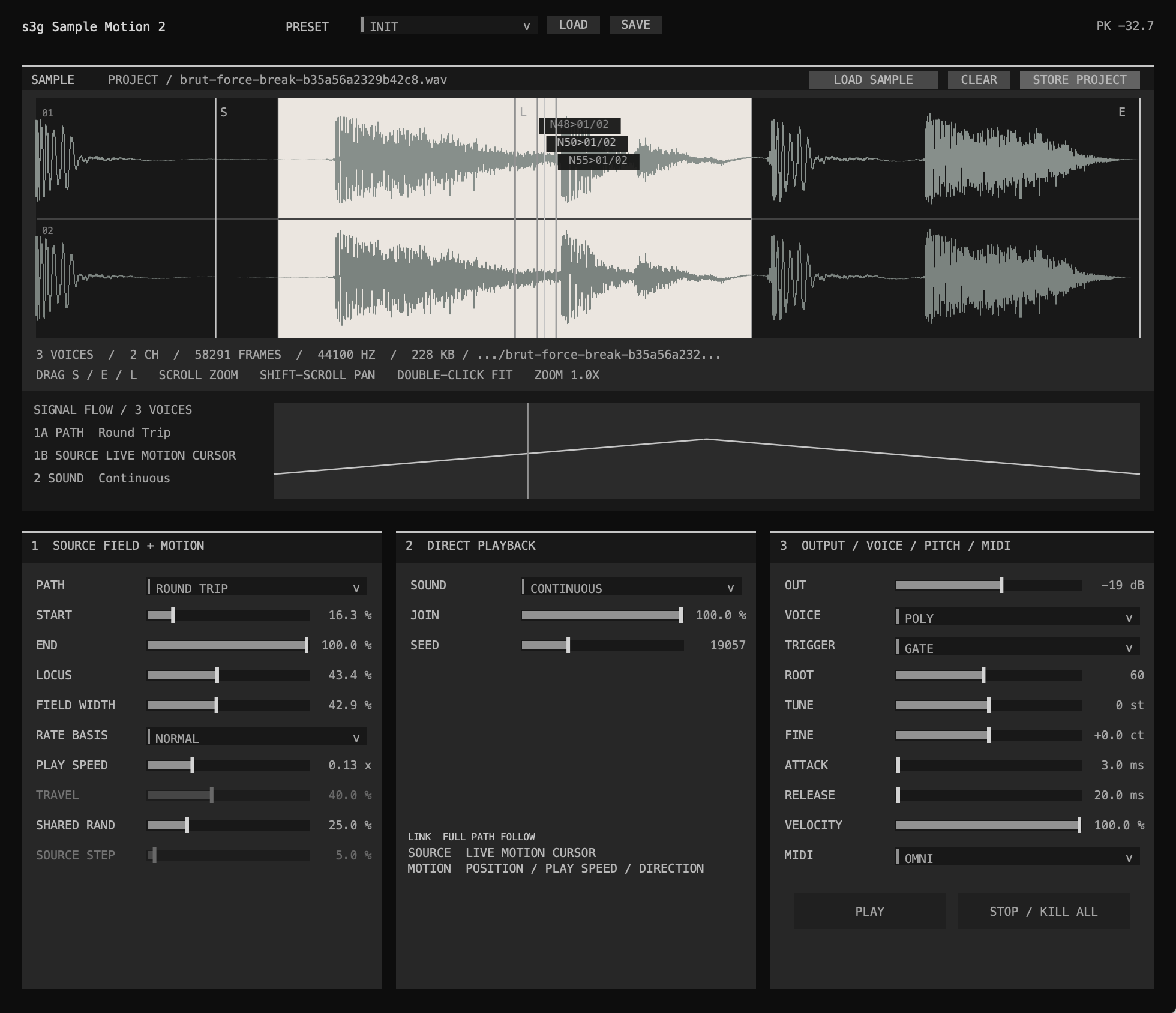
Task: Adjust the VELOCITY slider
Action: coord(989,825)
